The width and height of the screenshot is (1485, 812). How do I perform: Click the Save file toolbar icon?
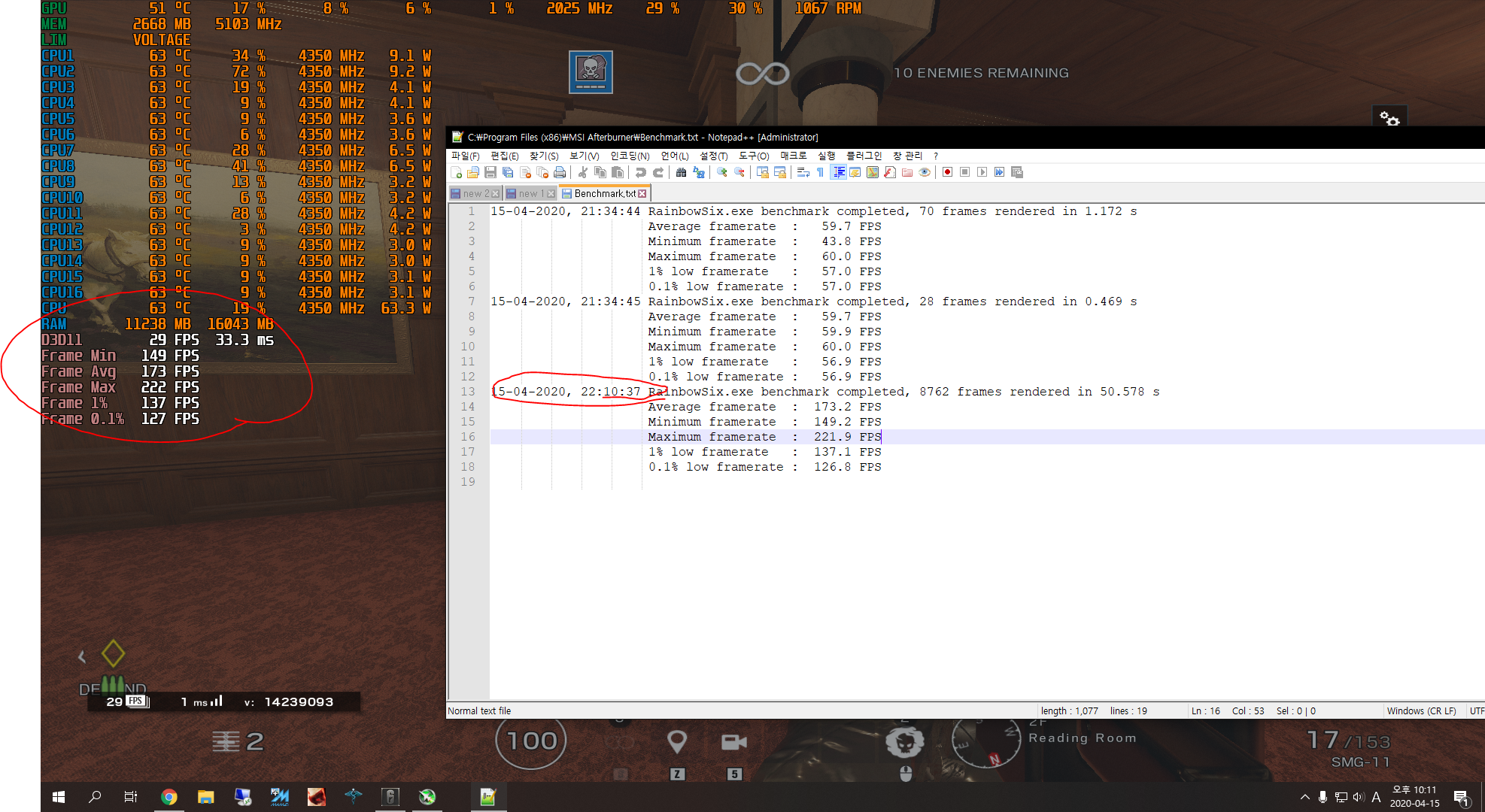pos(490,173)
